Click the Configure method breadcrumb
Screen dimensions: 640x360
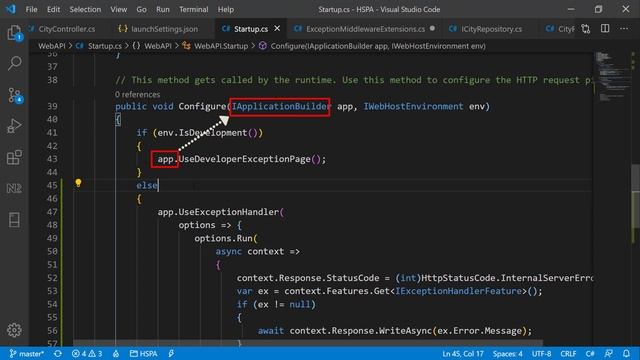point(372,46)
